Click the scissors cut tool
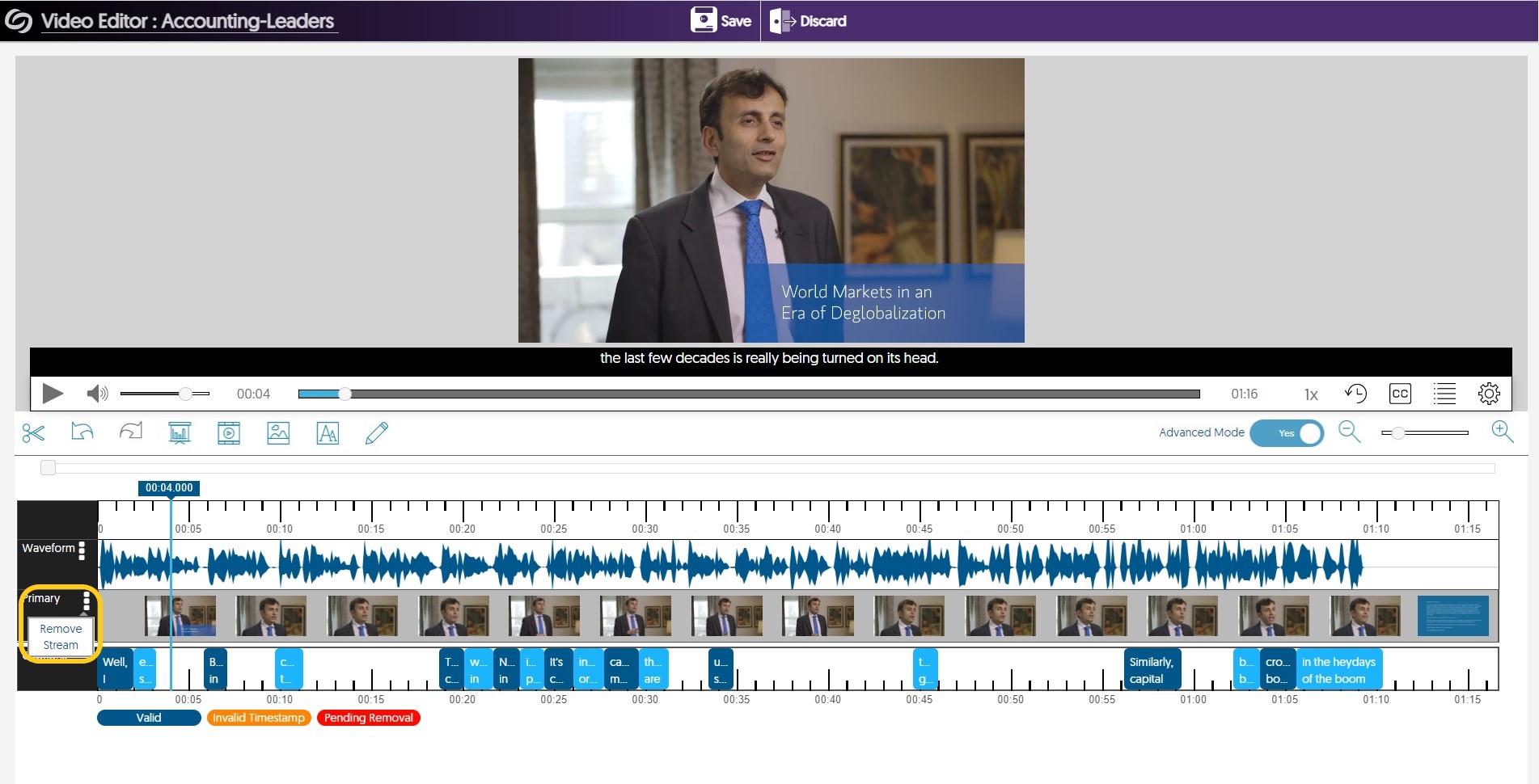This screenshot has height=784, width=1539. point(33,433)
